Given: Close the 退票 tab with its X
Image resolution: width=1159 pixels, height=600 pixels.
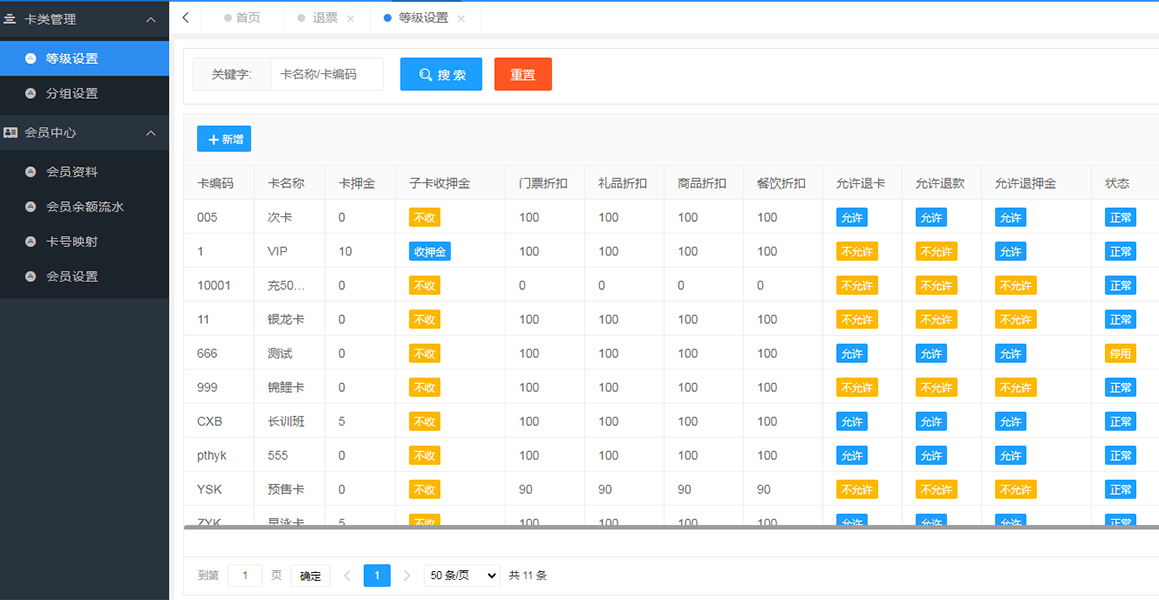Looking at the screenshot, I should [350, 19].
